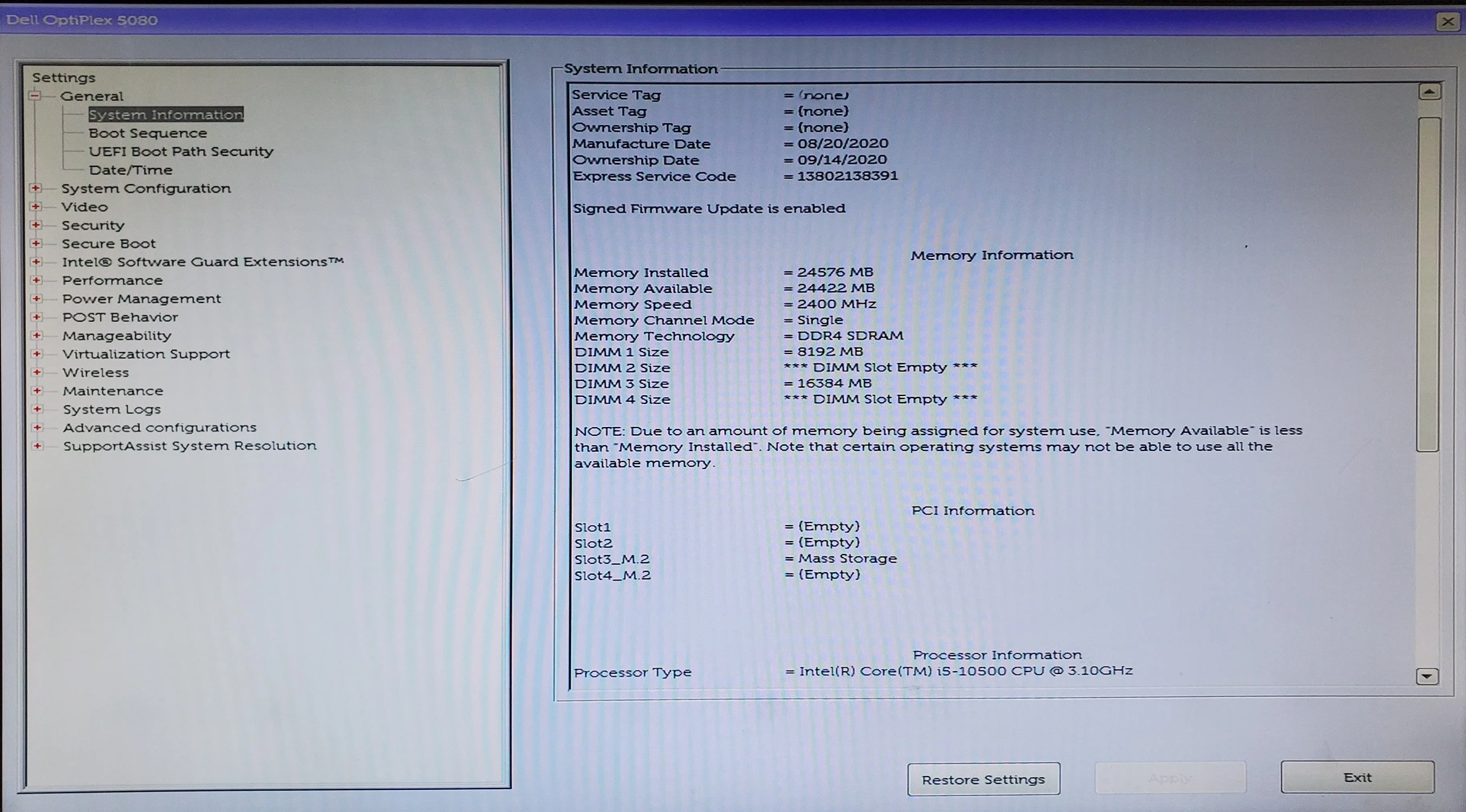Click the Processor Type i5-10500 value
Image resolution: width=1466 pixels, height=812 pixels.
966,671
